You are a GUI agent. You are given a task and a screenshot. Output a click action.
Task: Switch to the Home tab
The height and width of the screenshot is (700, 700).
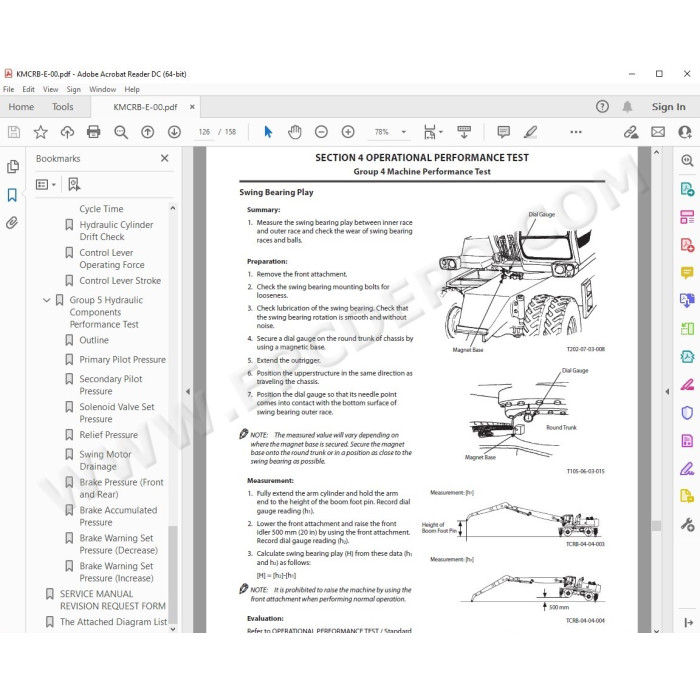pyautogui.click(x=21, y=107)
